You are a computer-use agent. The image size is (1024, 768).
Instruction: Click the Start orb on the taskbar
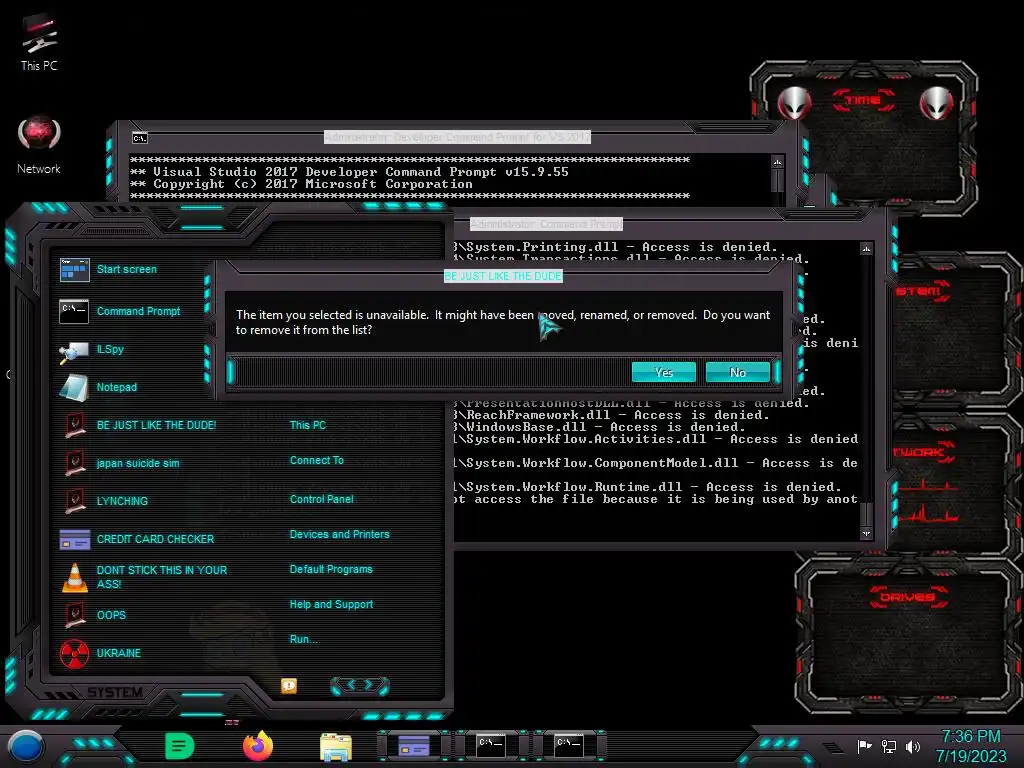click(26, 747)
